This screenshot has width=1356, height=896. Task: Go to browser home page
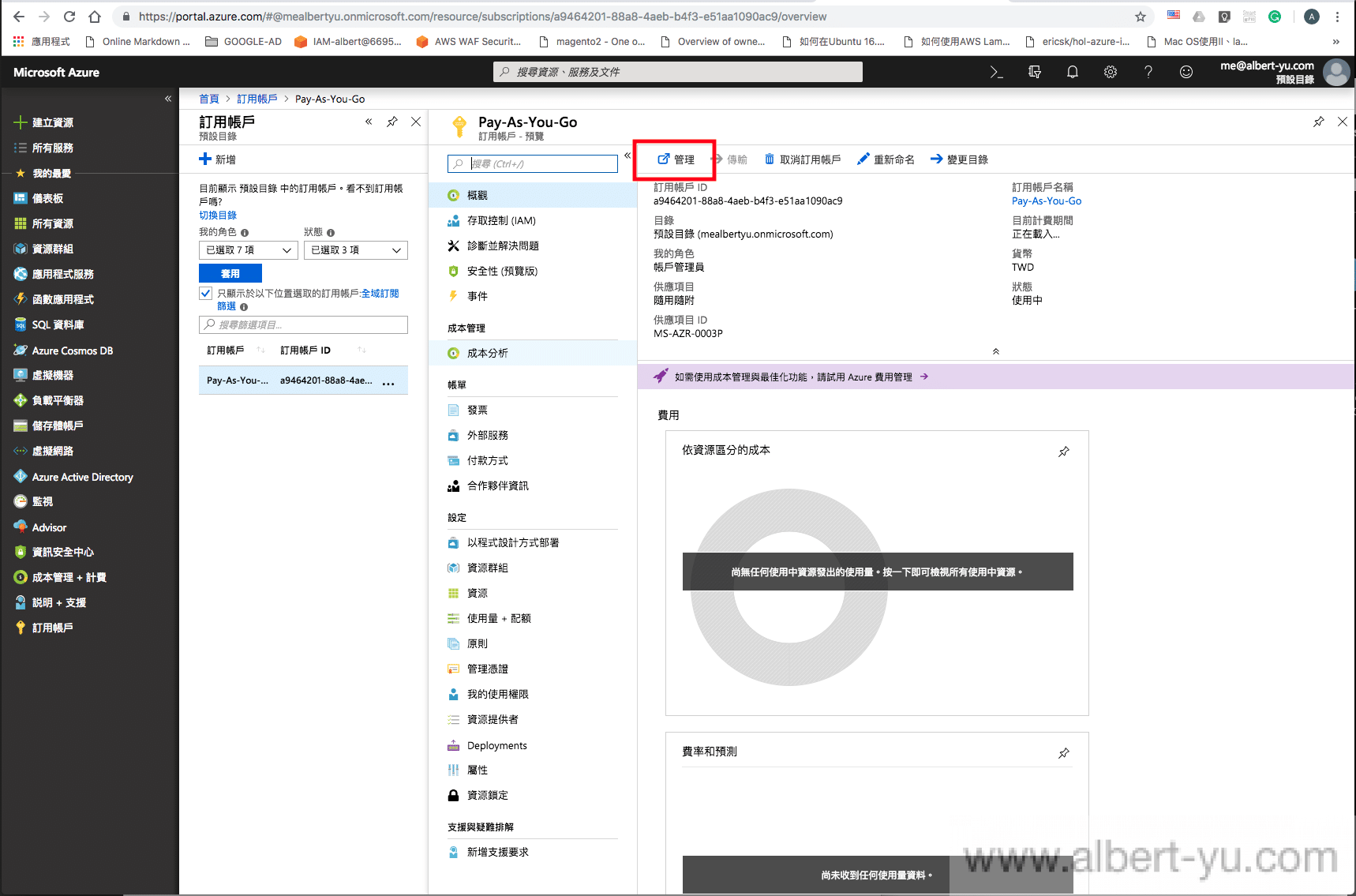tap(95, 17)
